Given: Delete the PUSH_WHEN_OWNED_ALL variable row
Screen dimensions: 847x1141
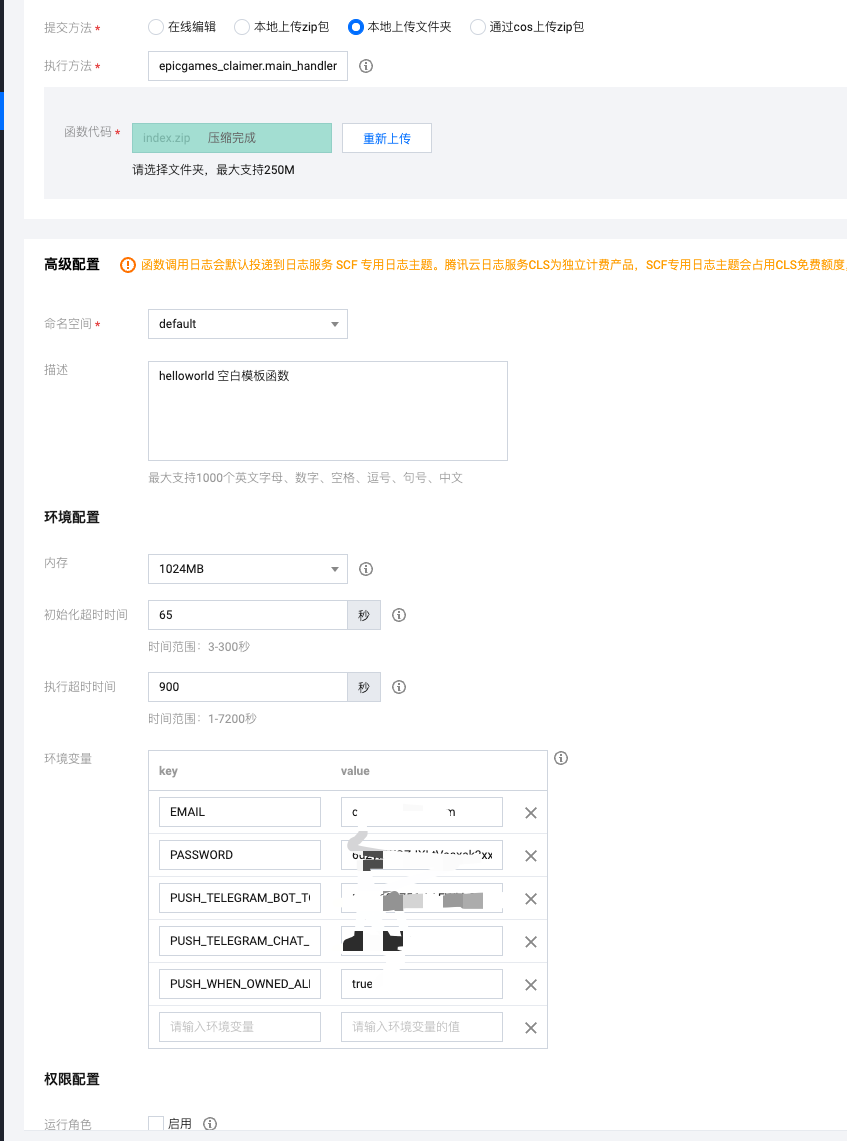Looking at the screenshot, I should [x=531, y=985].
